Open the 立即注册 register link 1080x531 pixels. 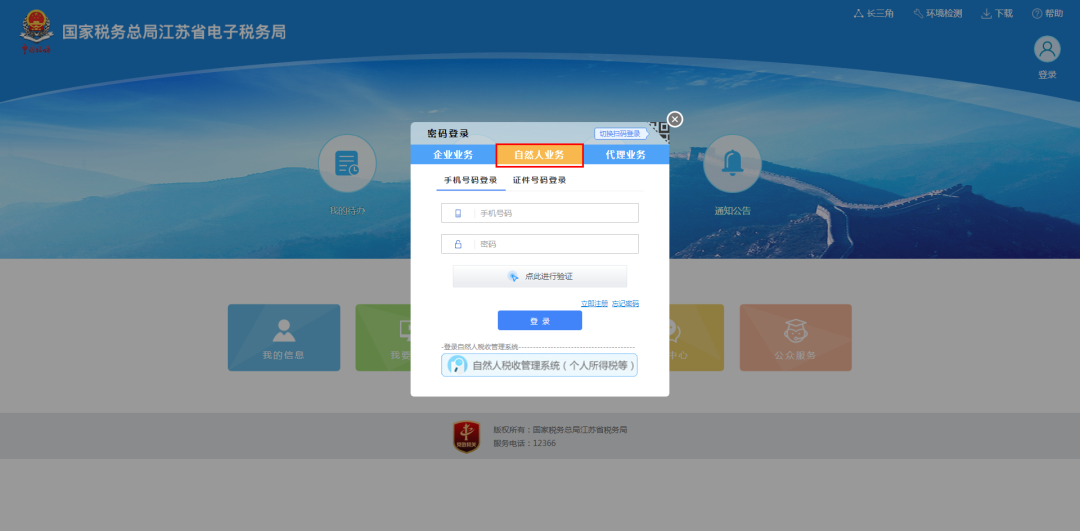[x=594, y=303]
